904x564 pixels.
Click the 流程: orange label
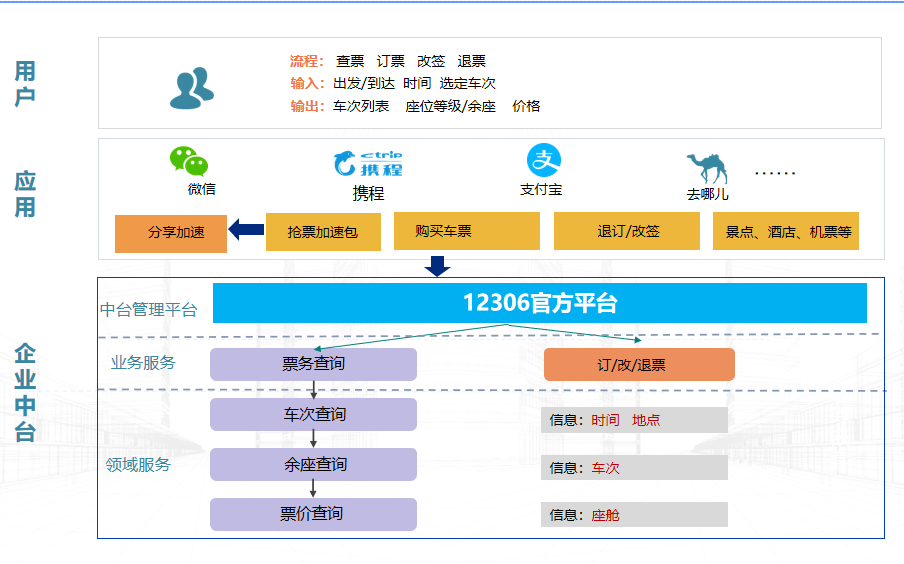[x=307, y=61]
